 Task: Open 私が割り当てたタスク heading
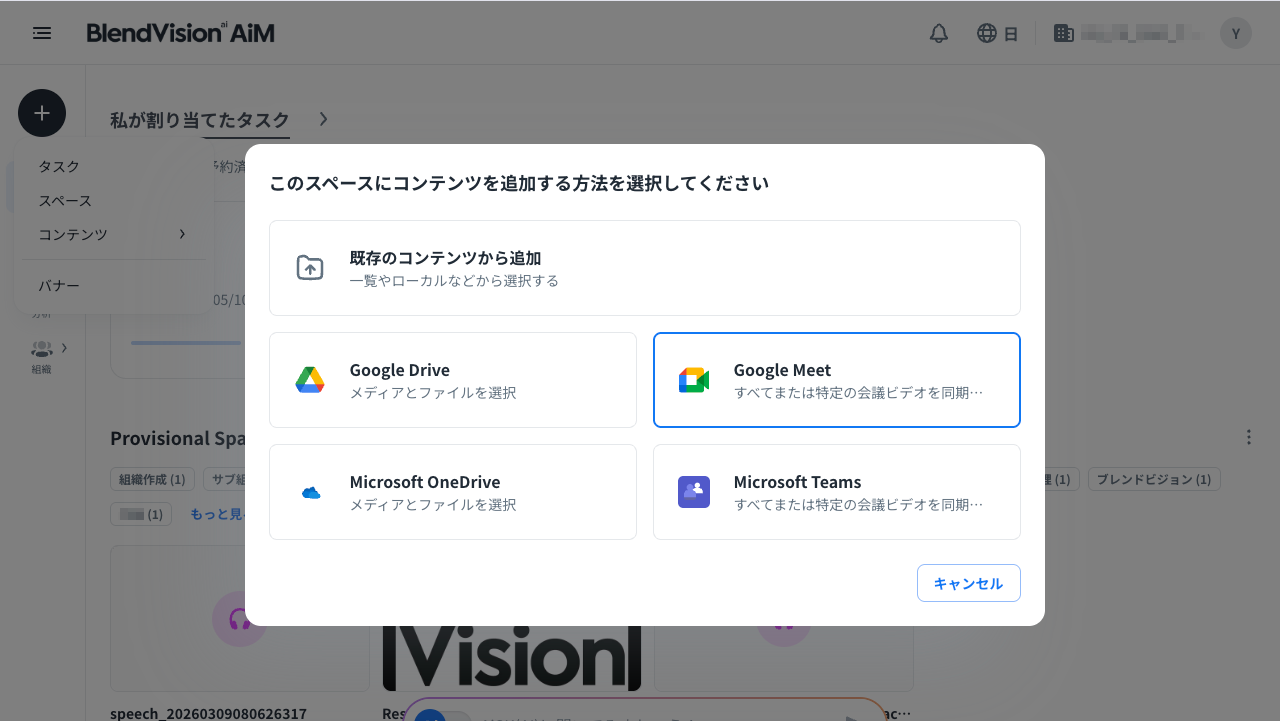[x=200, y=119]
